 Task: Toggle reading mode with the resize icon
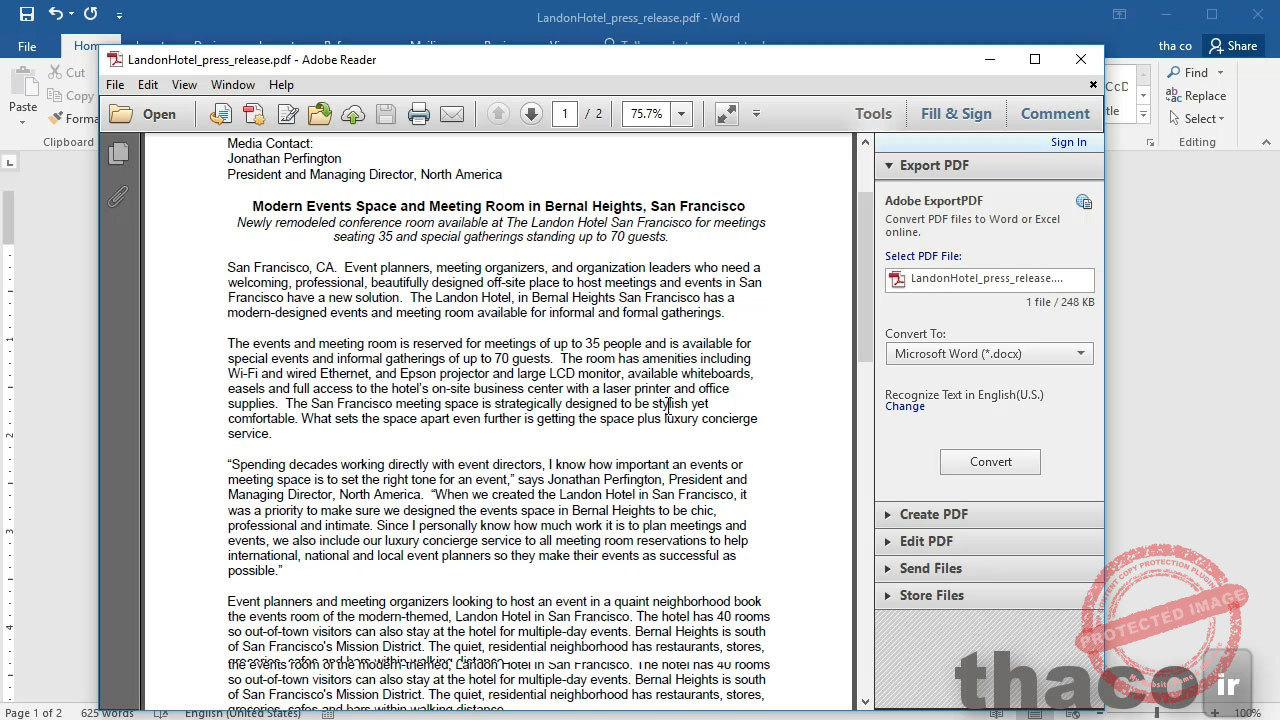(726, 113)
